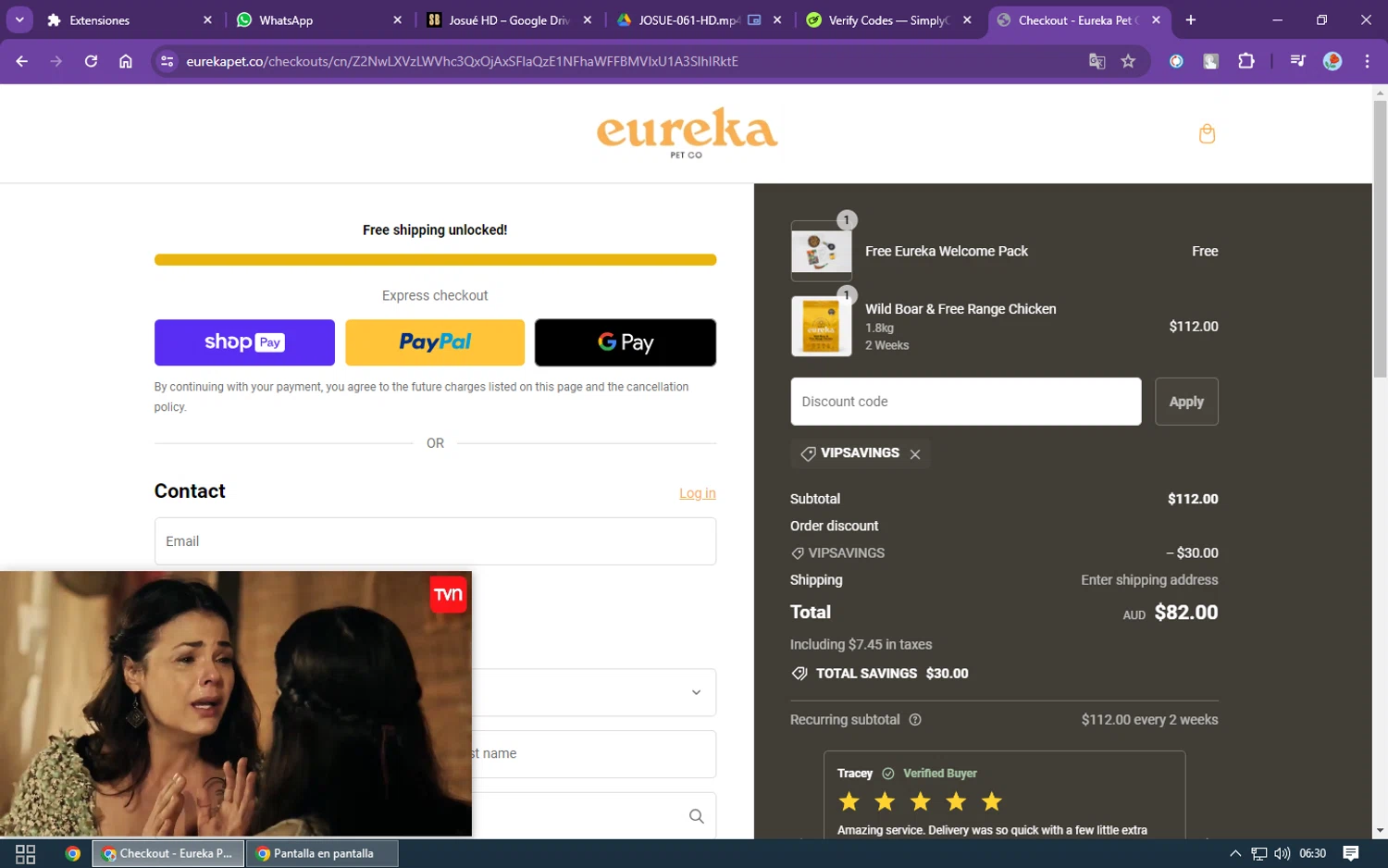Open the tab search dropdown arrow
Image resolution: width=1388 pixels, height=868 pixels.
click(19, 19)
